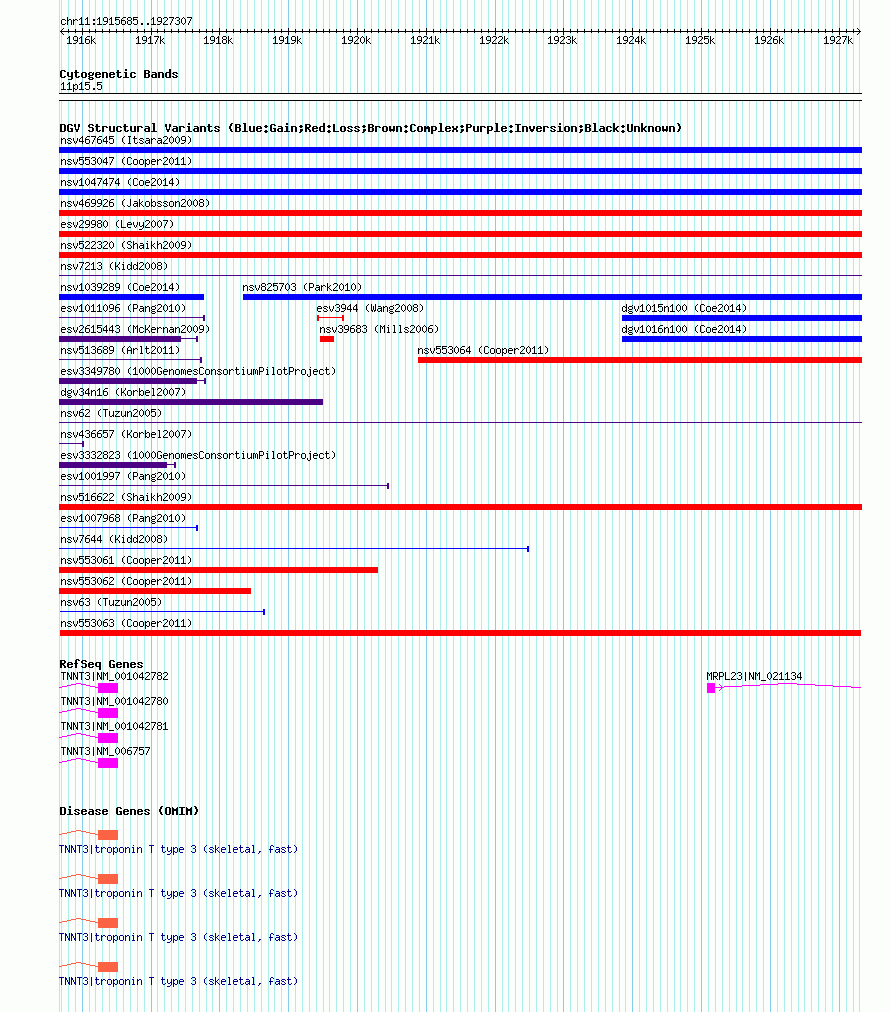Select the dgv34n16 (Korbel2007) purple bar
This screenshot has height=1012, width=890.
(191, 402)
